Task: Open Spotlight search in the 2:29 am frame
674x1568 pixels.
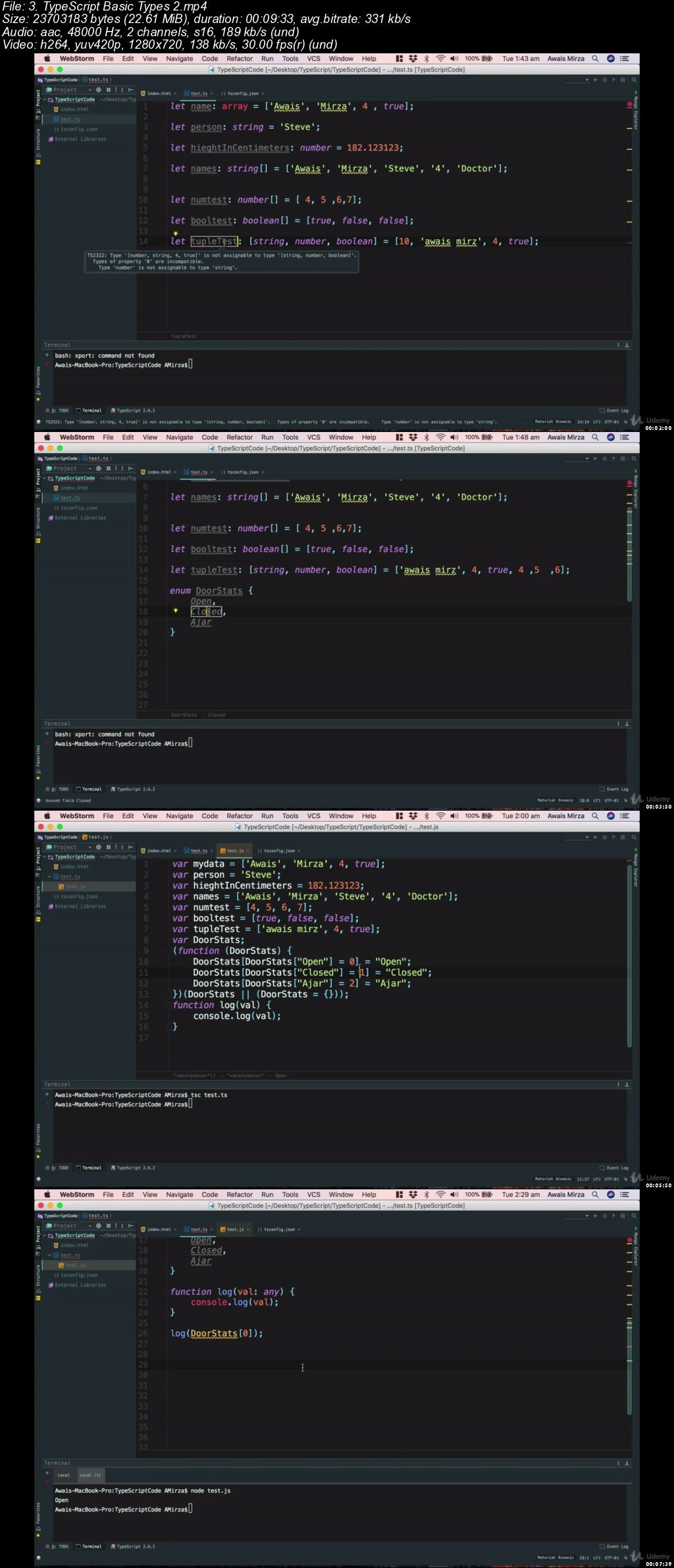Action: 595,1195
